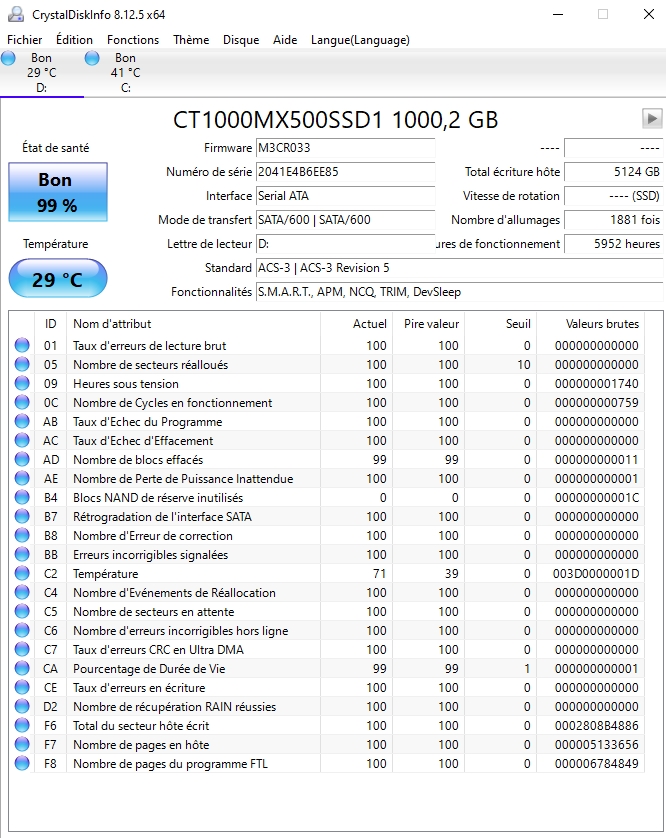Click status orb for disk D:

9,58
